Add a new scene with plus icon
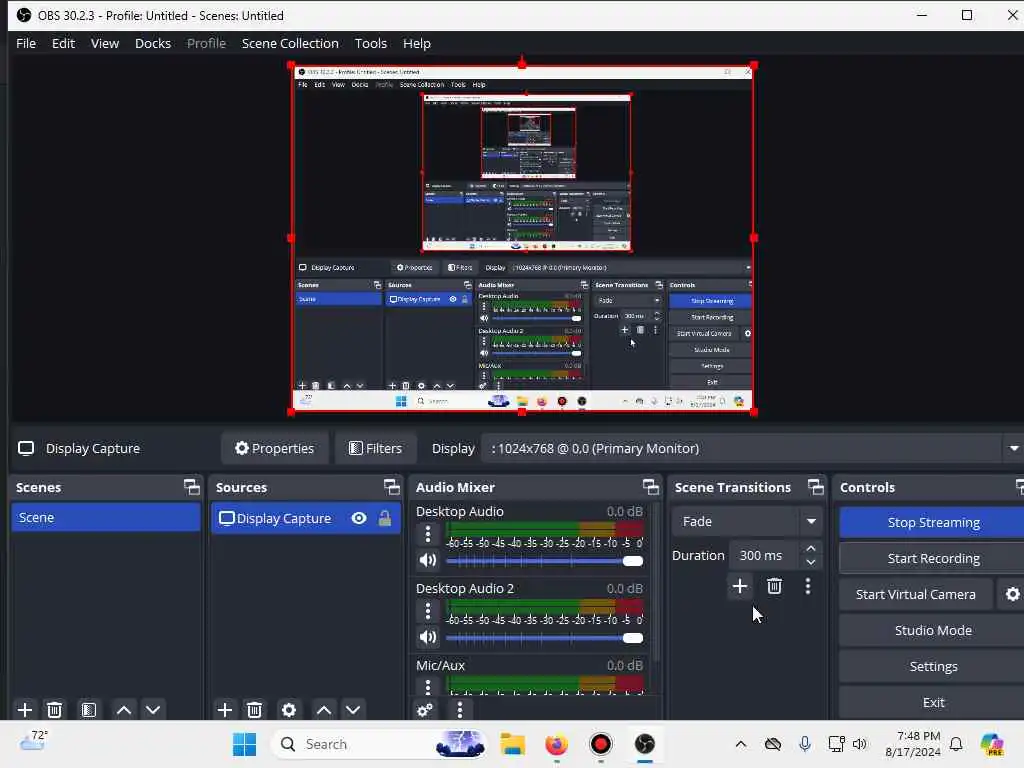This screenshot has height=768, width=1024. (x=25, y=710)
